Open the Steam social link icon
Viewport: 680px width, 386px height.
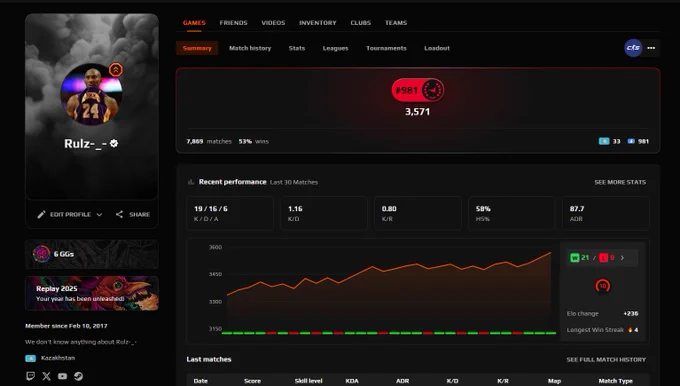pos(78,376)
